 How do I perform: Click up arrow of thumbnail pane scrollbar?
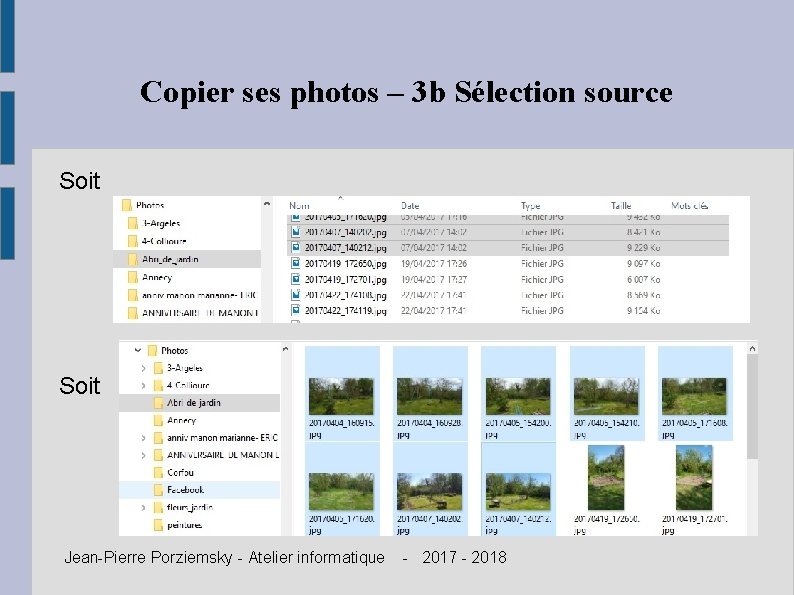coord(752,348)
